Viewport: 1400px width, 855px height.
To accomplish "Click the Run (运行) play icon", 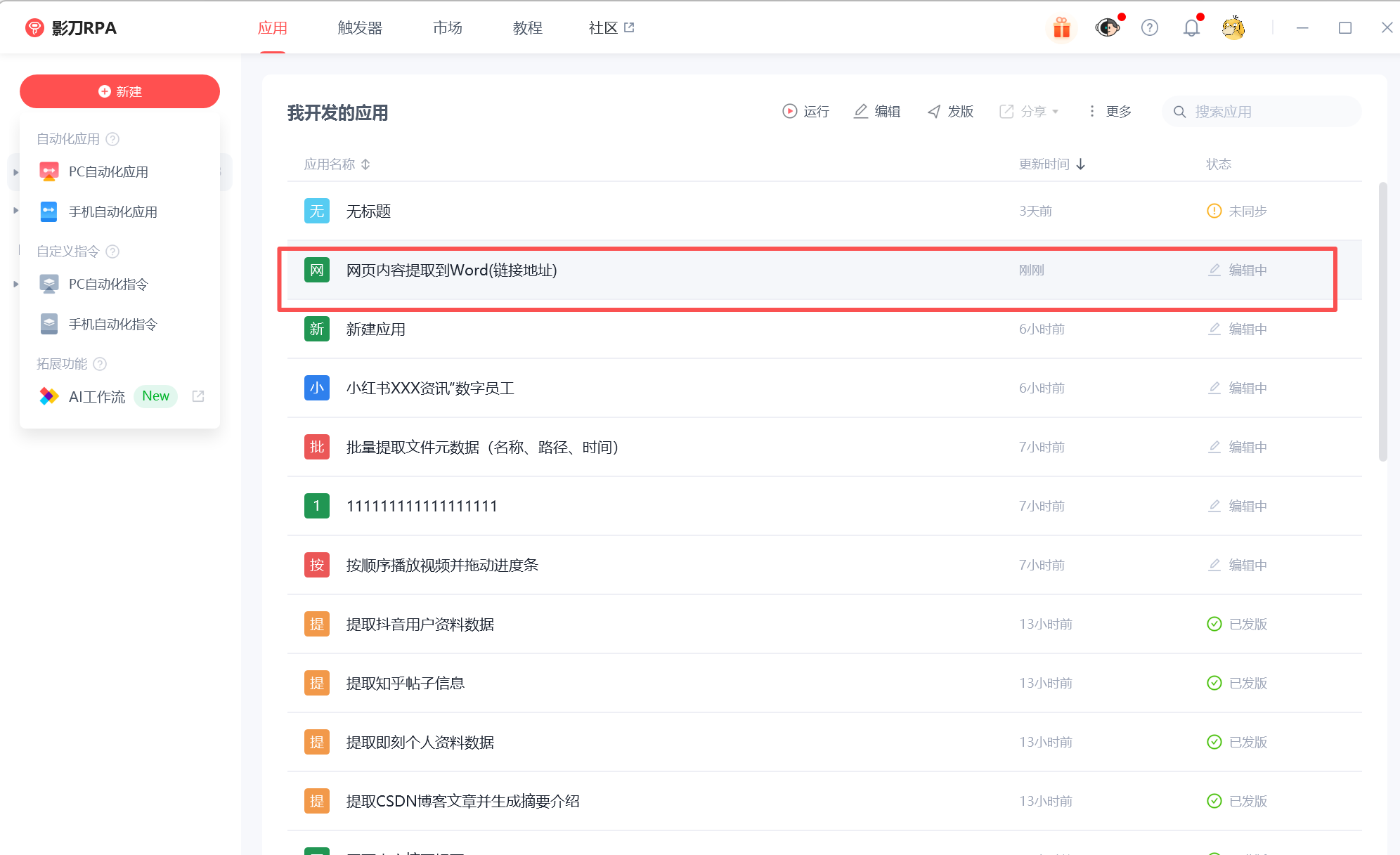I will tap(790, 112).
